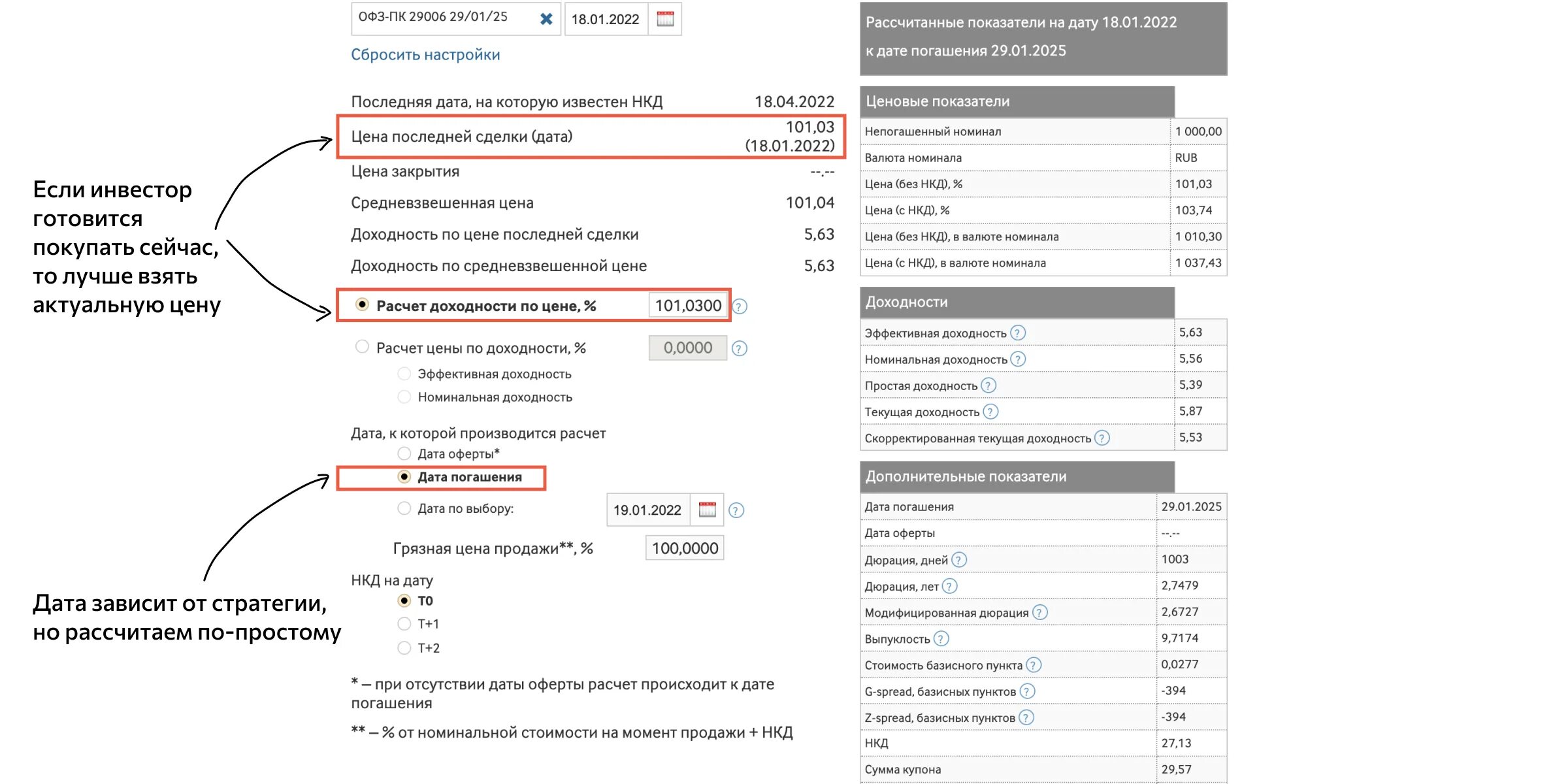This screenshot has height=784, width=1568.
Task: Click G-spread value -394
Action: pos(1173,691)
